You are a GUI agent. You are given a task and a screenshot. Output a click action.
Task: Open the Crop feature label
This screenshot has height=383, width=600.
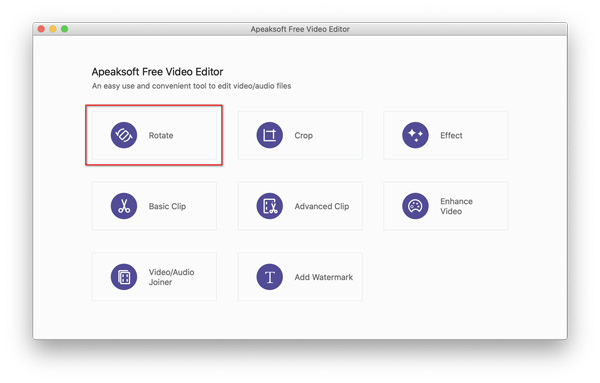tap(303, 135)
